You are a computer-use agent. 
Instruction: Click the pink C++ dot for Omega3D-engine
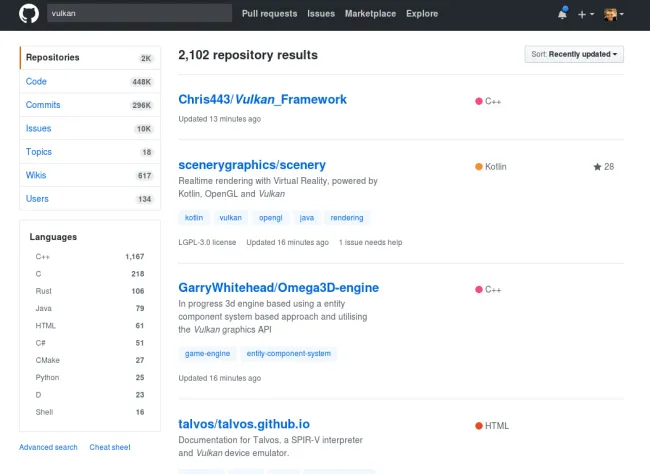[x=479, y=289]
